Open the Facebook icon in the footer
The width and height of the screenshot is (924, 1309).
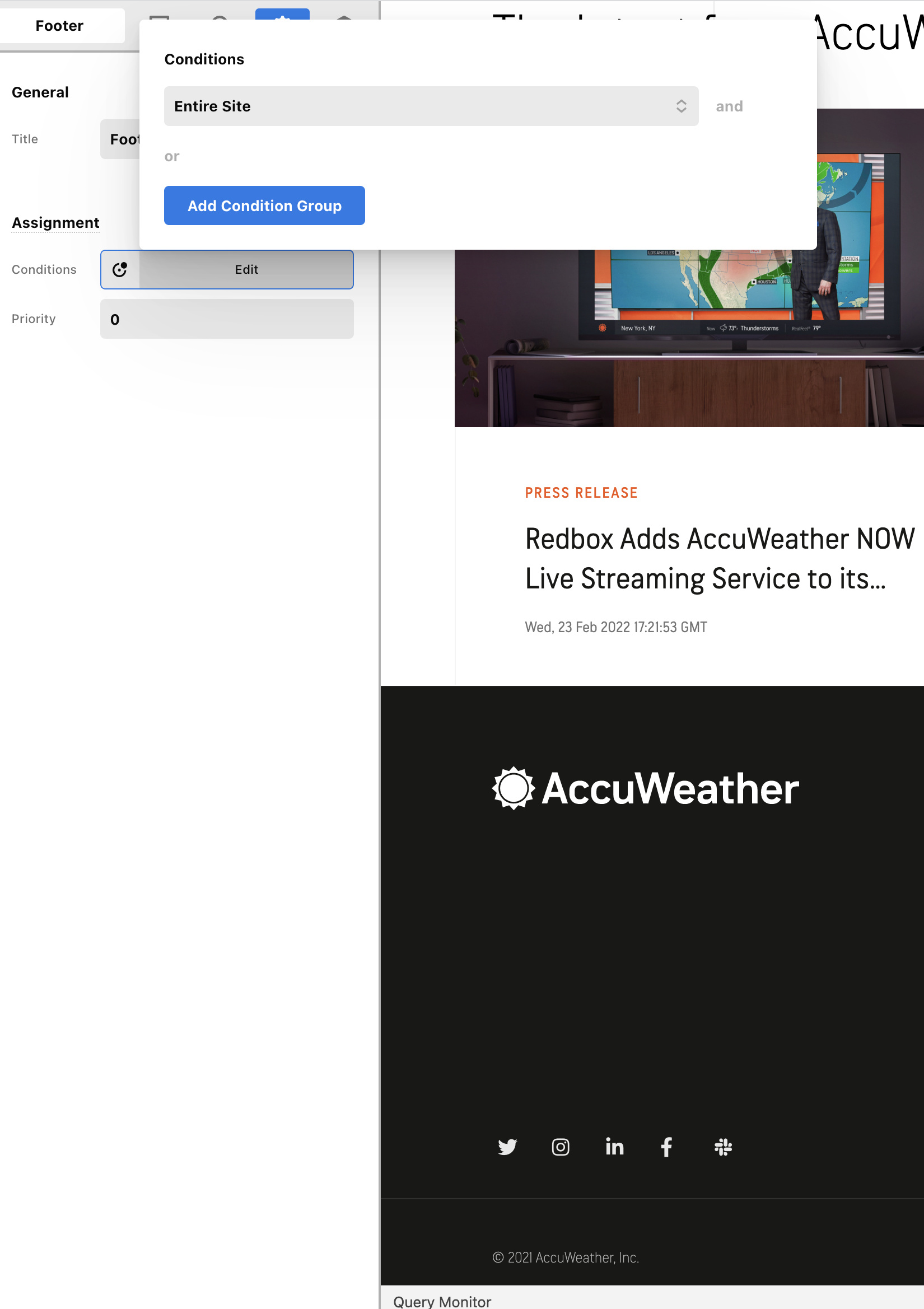[x=666, y=1147]
